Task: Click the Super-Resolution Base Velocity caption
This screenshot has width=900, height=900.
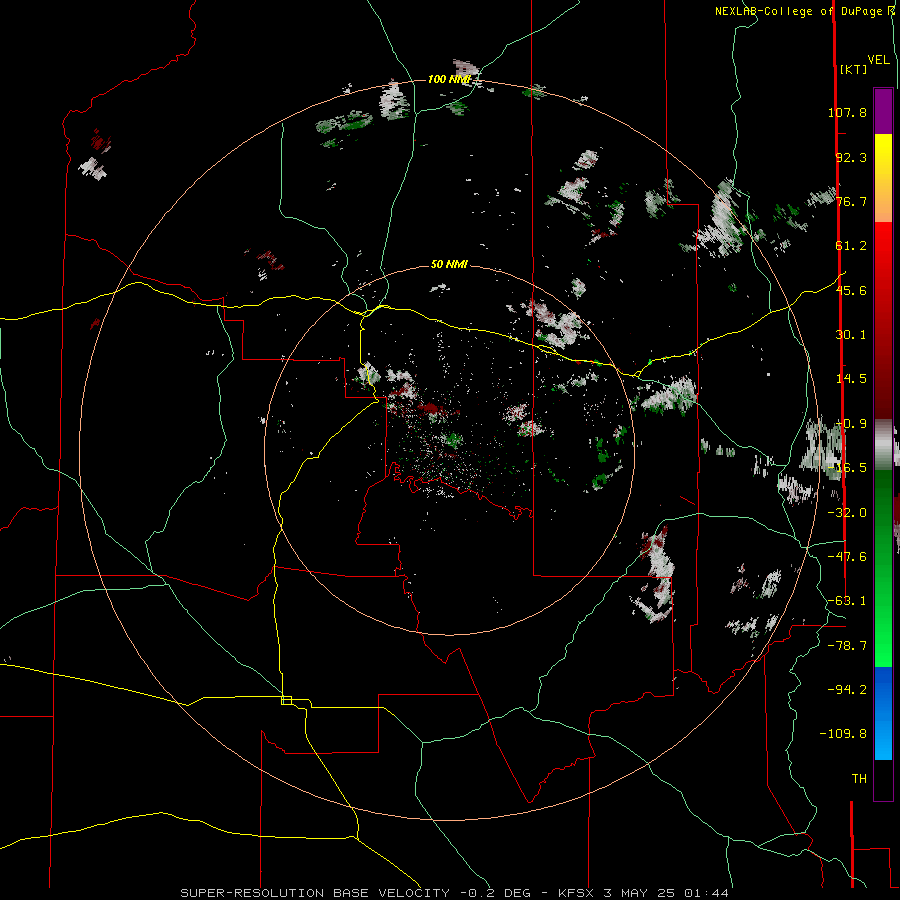Action: (455, 893)
